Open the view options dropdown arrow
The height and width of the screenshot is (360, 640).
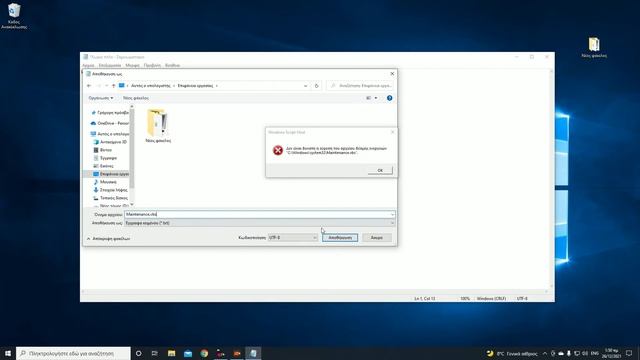point(376,98)
